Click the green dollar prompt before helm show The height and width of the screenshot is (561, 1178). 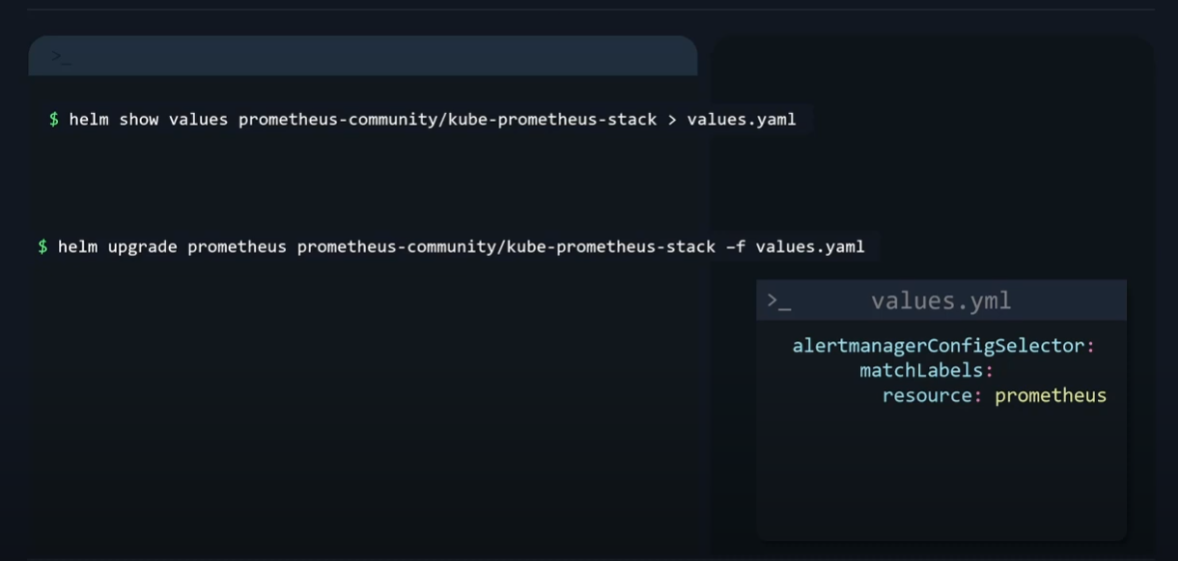coord(54,120)
